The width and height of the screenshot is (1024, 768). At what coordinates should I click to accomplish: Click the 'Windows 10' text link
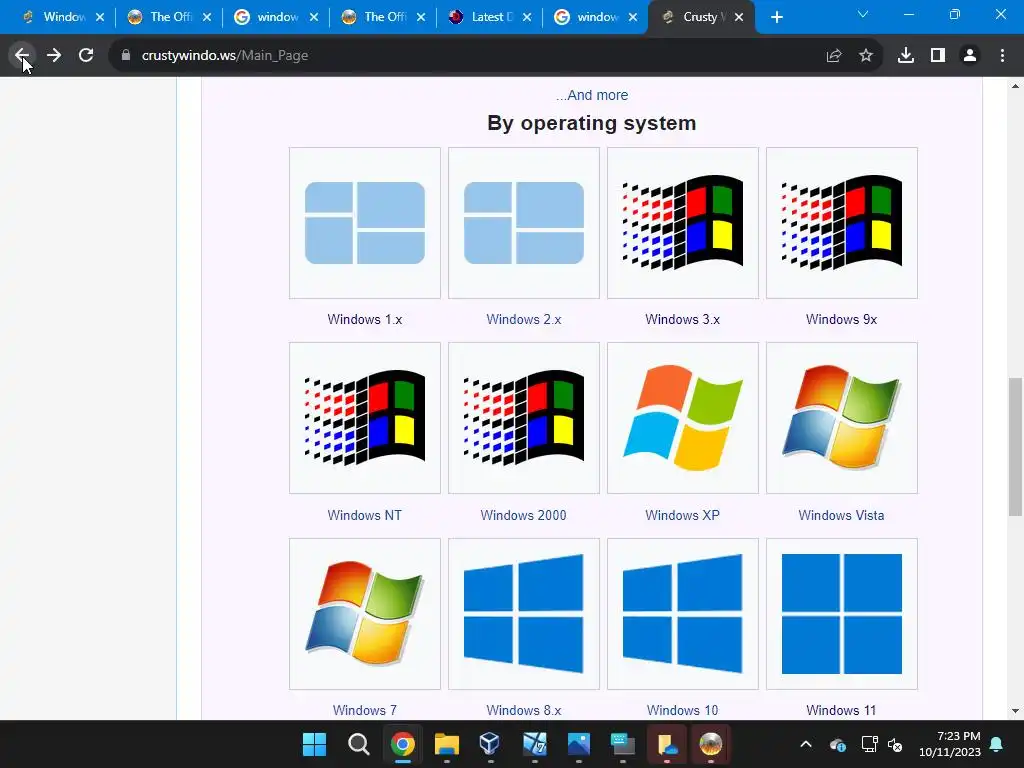point(682,710)
